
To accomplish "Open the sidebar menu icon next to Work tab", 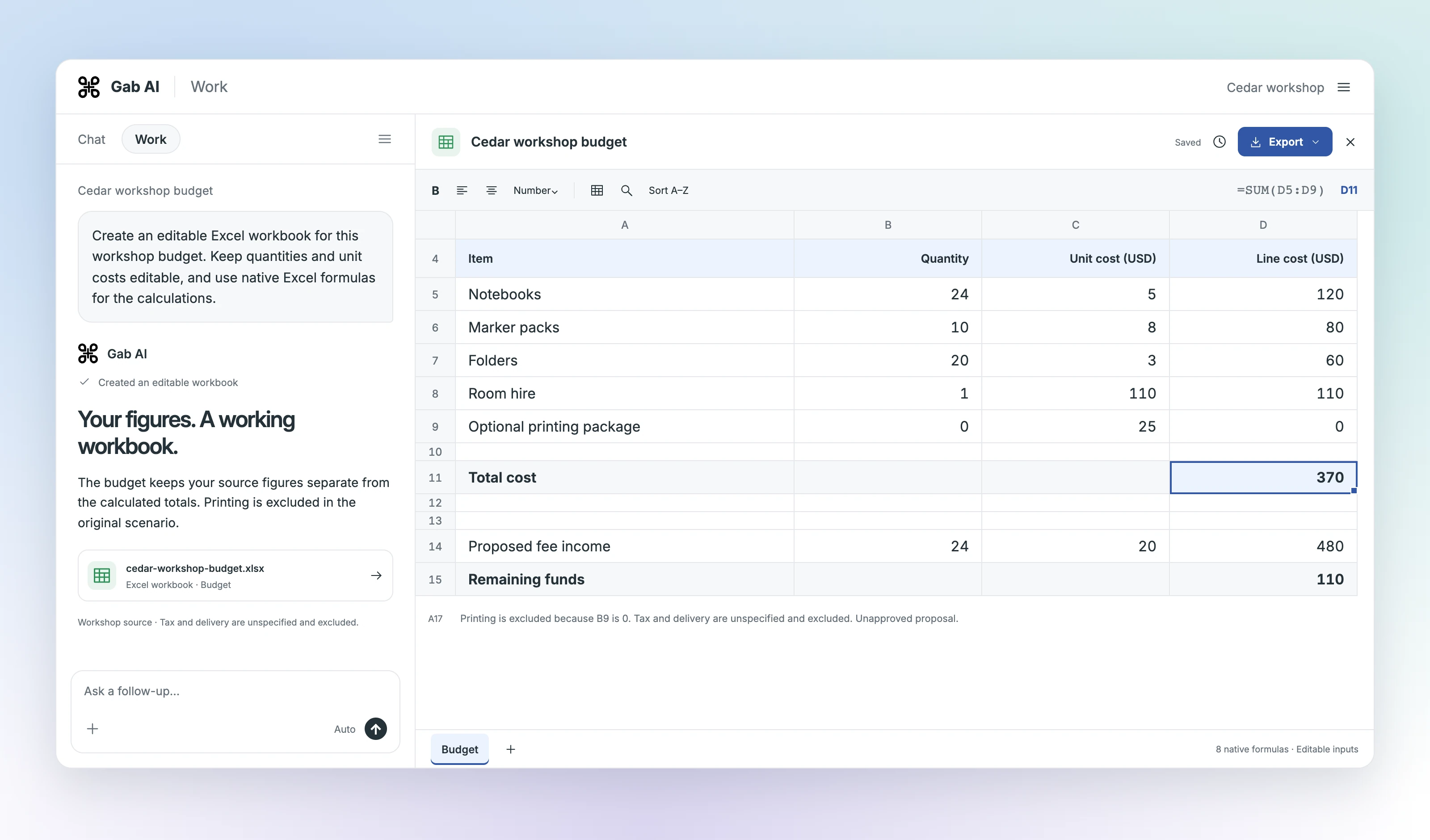I will coord(384,139).
